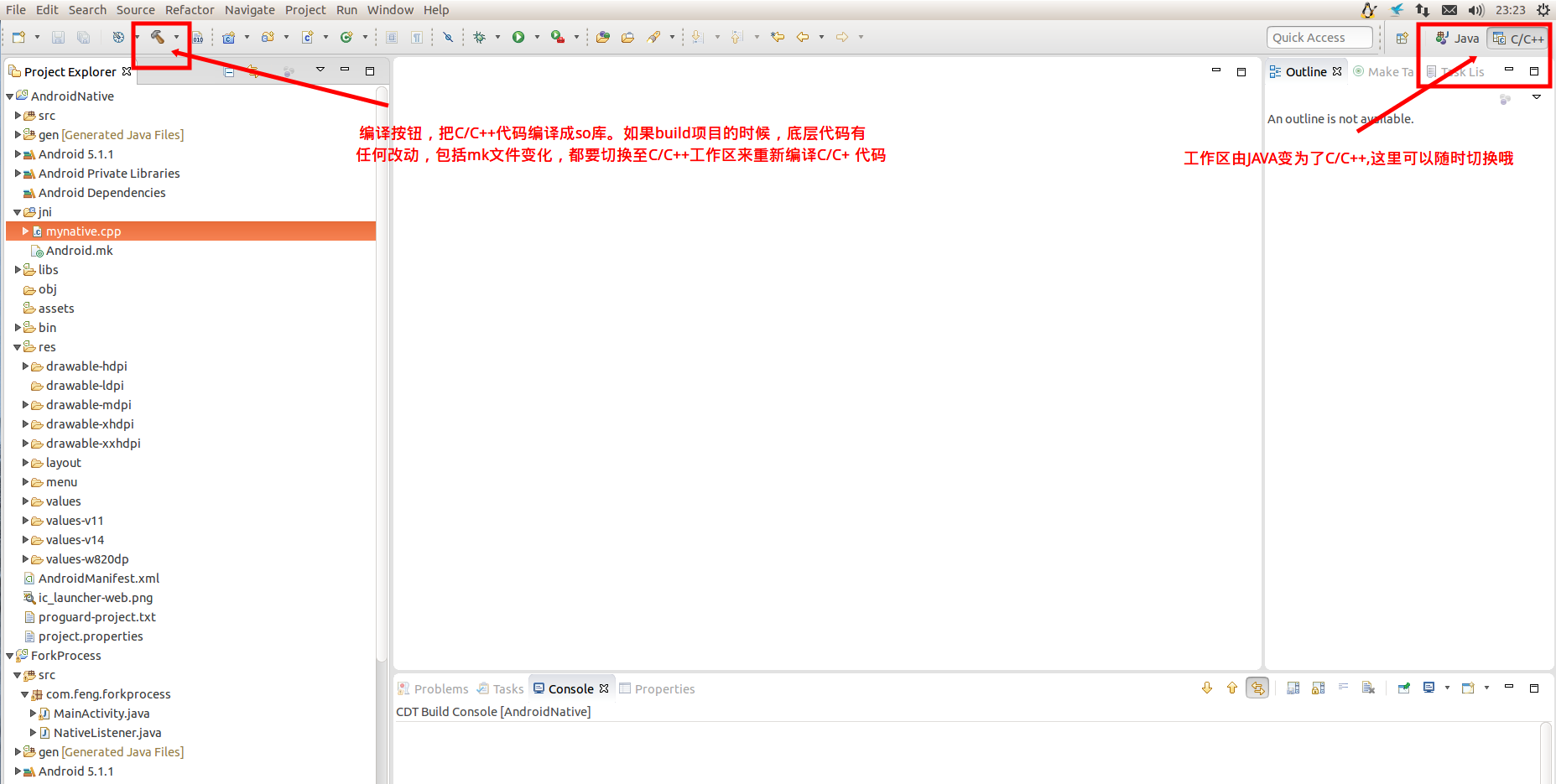
Task: Click the Save All toolbar icon
Action: click(83, 37)
